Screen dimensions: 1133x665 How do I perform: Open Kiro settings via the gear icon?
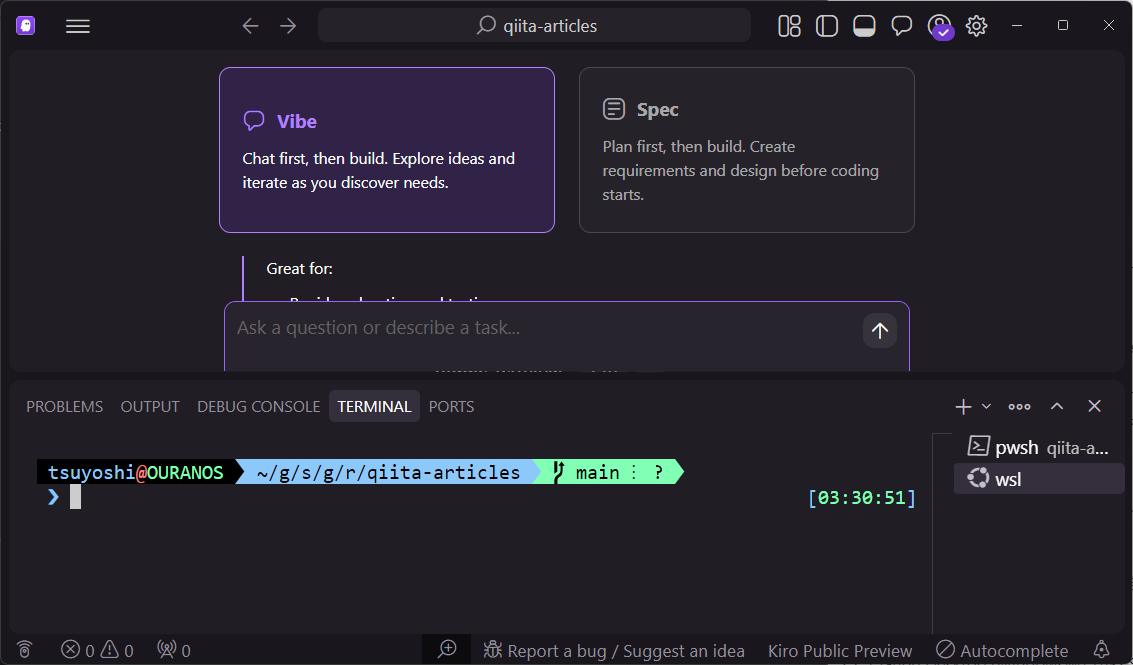(x=976, y=25)
